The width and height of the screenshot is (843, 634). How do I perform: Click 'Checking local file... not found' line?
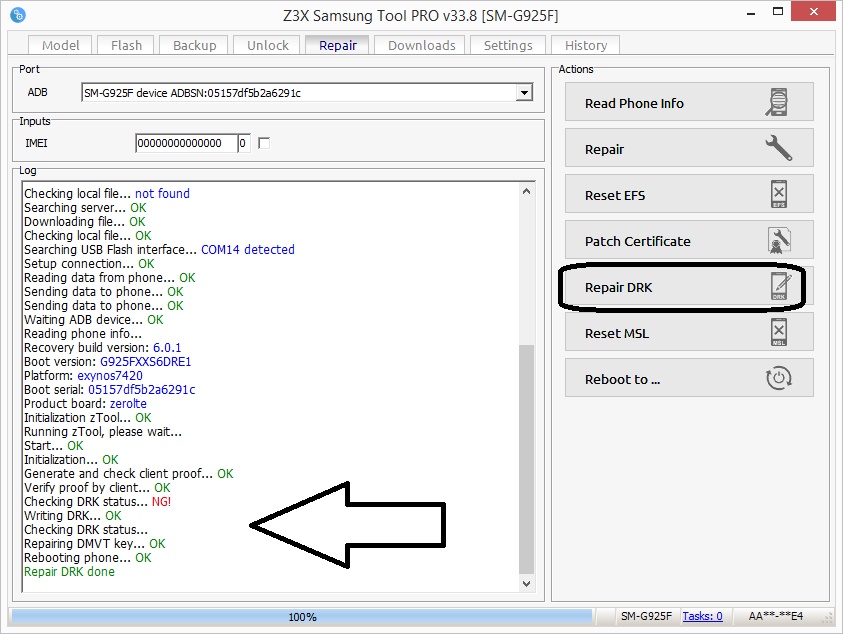pos(106,194)
